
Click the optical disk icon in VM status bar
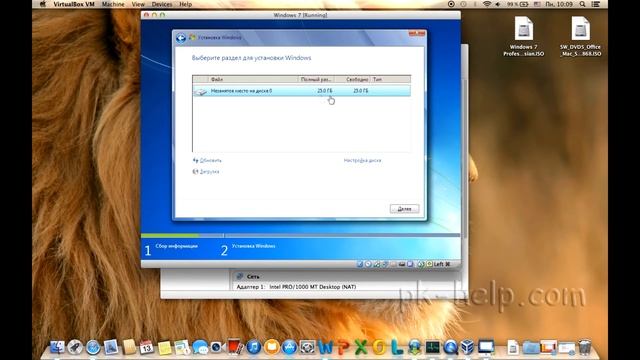(368, 264)
